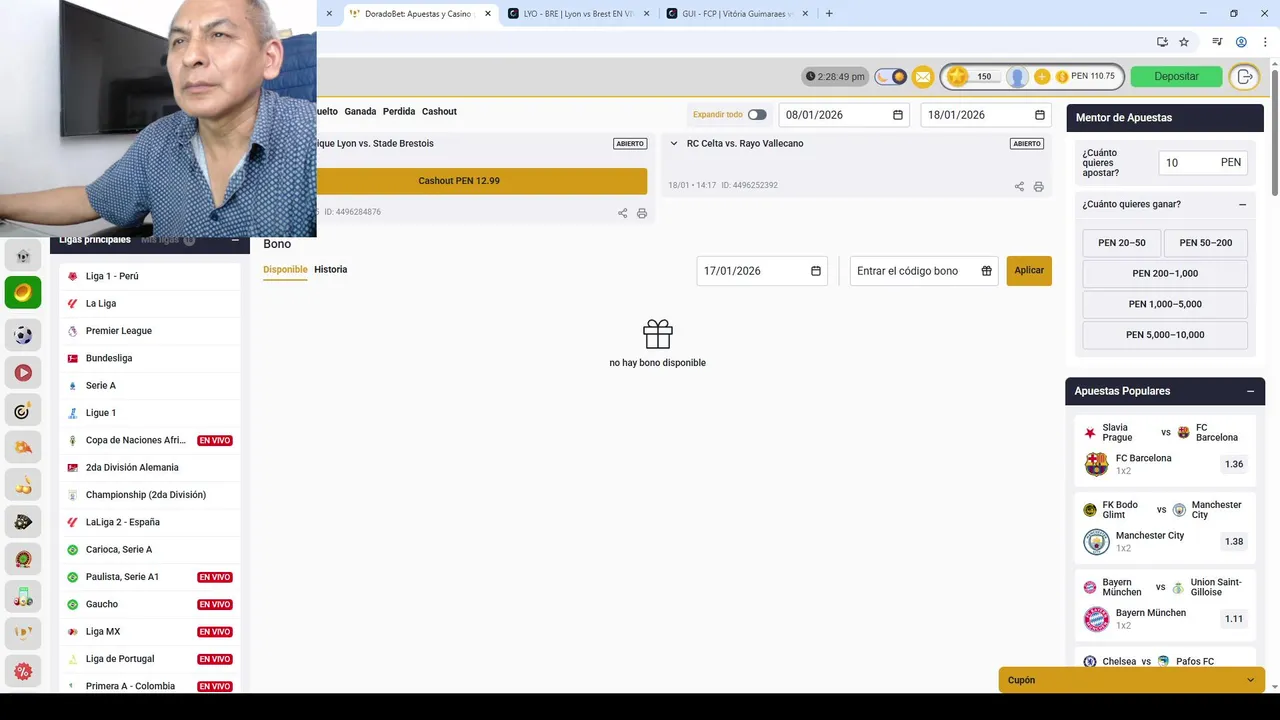The image size is (1280, 720).
Task: Select the roulette casino sidebar icon
Action: click(x=23, y=559)
